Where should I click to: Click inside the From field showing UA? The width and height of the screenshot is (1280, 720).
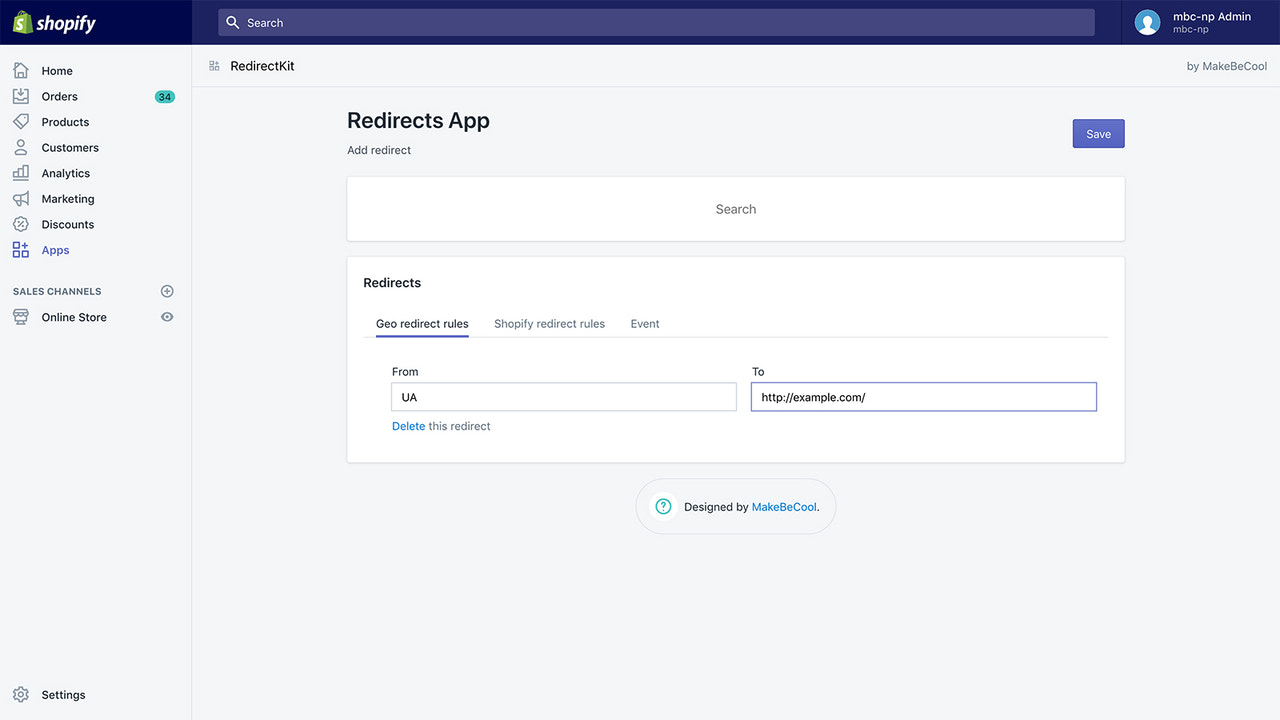click(563, 397)
